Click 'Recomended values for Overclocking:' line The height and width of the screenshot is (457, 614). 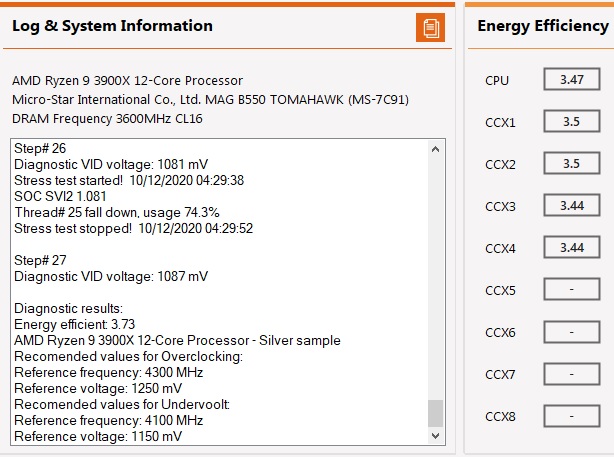point(128,356)
